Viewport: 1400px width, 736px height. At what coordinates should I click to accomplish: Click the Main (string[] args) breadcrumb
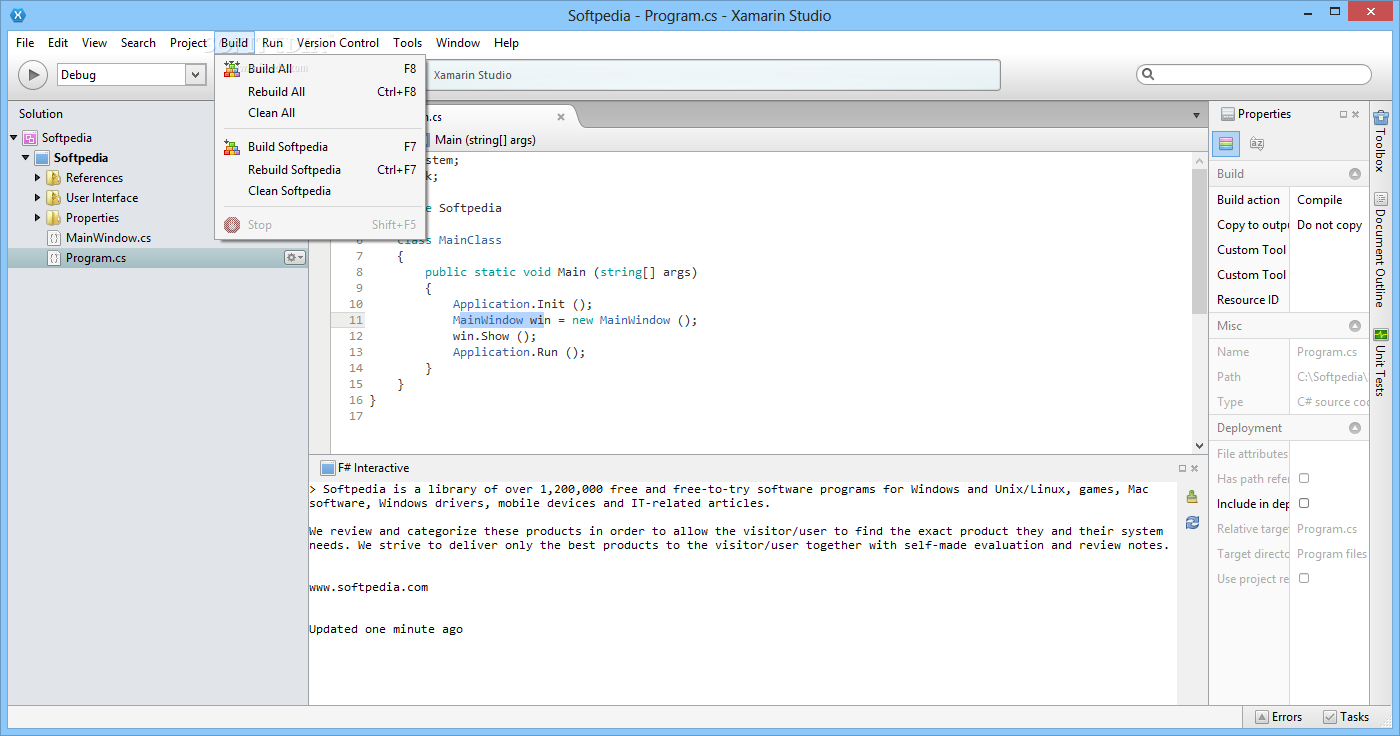[485, 140]
